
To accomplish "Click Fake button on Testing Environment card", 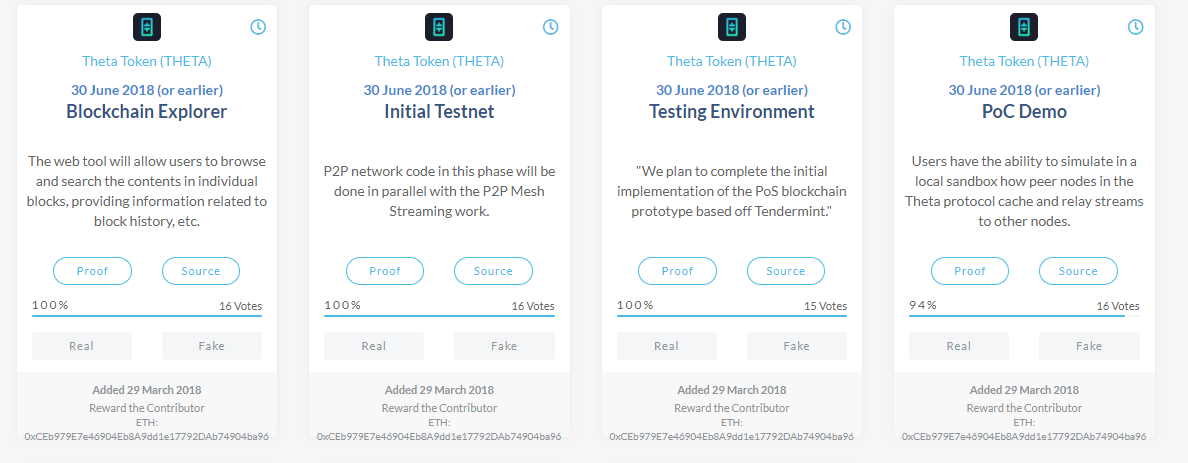I will pyautogui.click(x=796, y=346).
